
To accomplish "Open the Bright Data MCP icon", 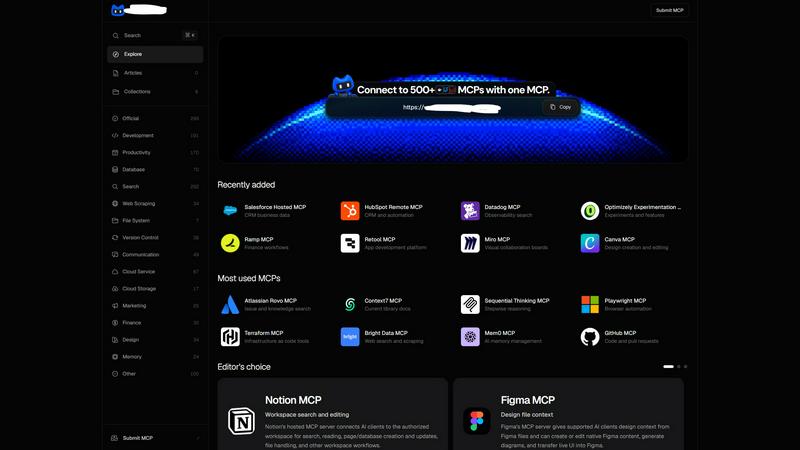I will coord(350,337).
